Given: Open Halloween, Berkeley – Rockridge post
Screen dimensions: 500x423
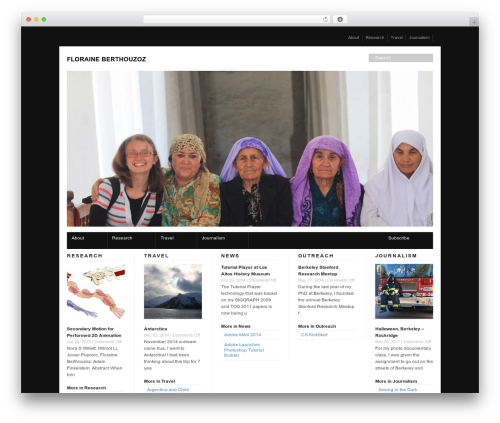Looking at the screenshot, I should coord(399,332).
